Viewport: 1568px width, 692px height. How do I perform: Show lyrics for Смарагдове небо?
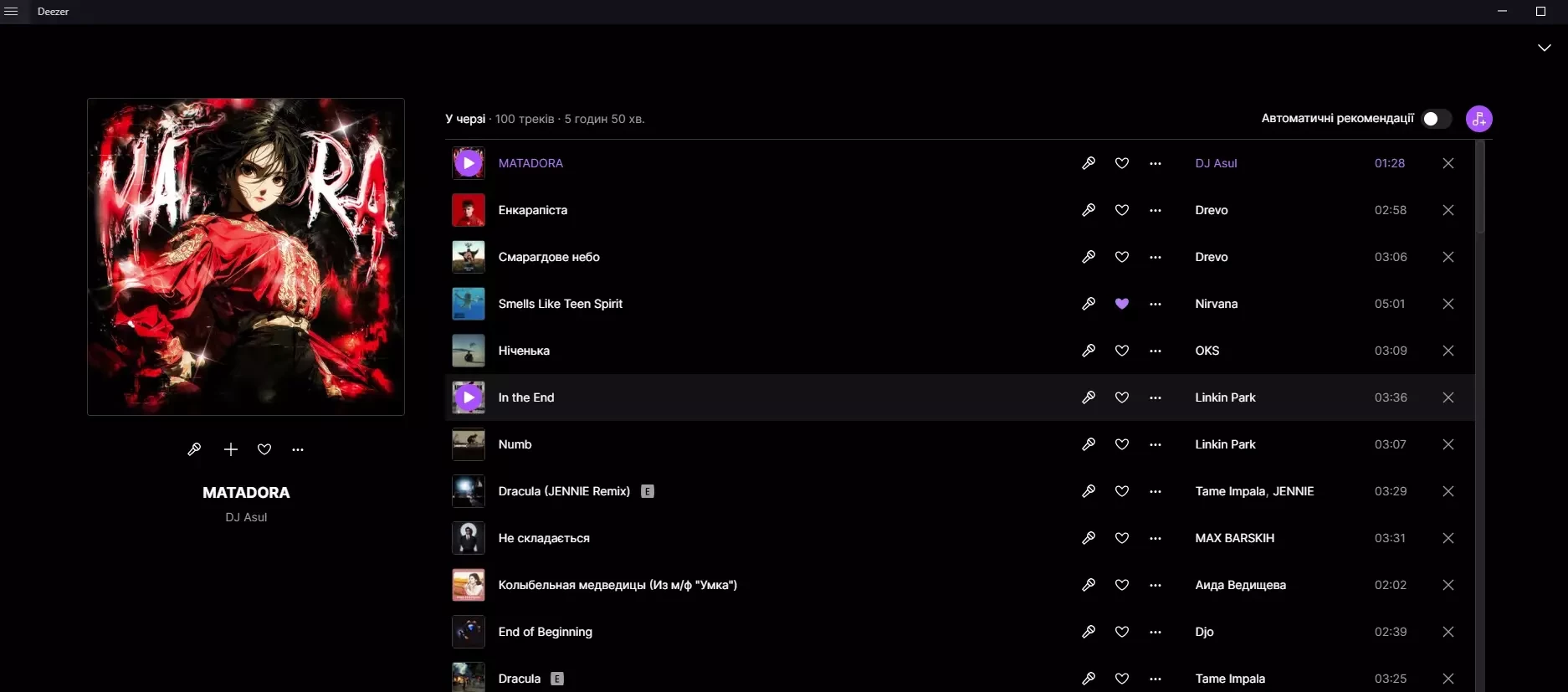click(1089, 257)
